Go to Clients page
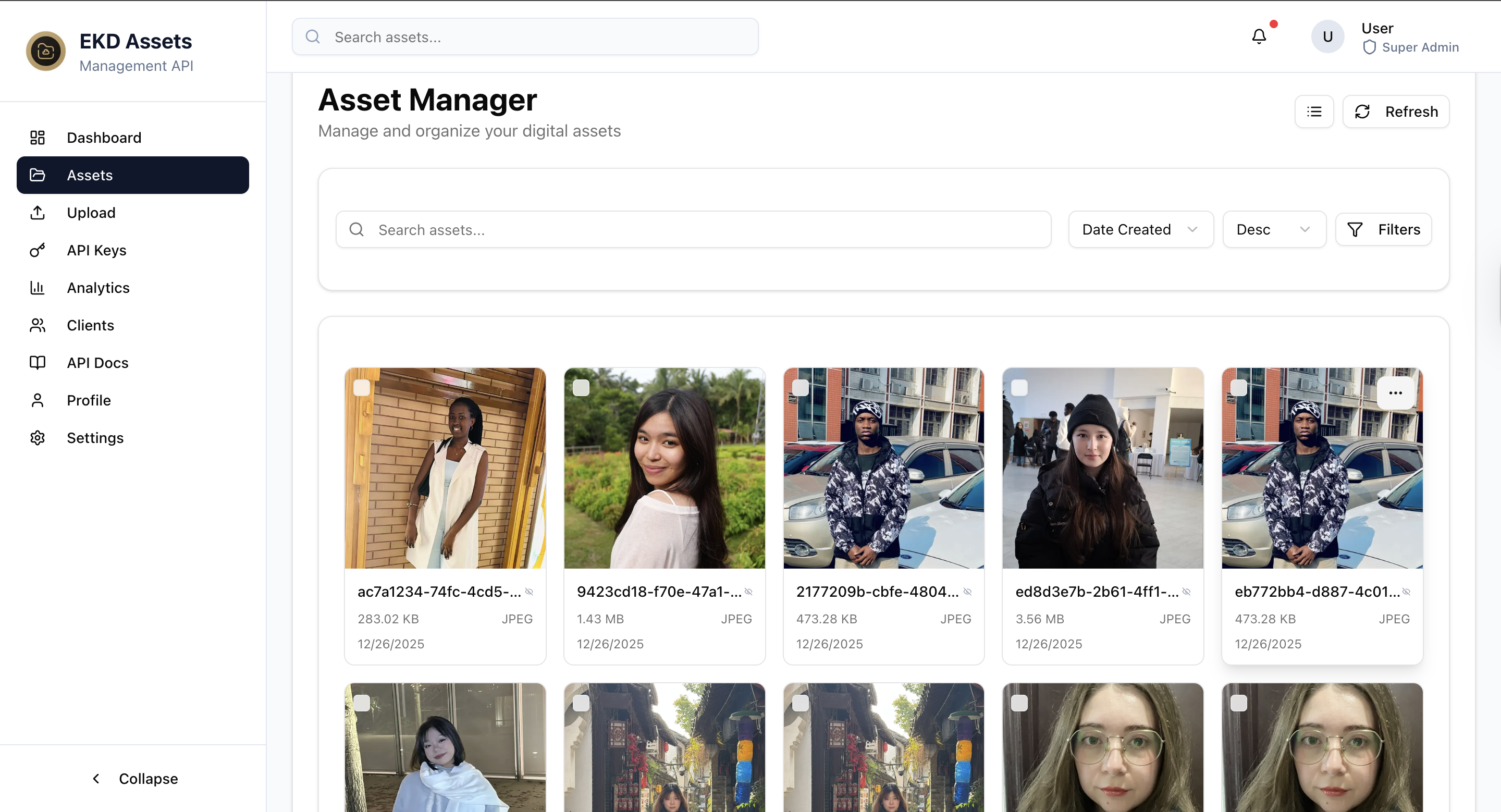Screen dimensions: 1501x812 133,325
